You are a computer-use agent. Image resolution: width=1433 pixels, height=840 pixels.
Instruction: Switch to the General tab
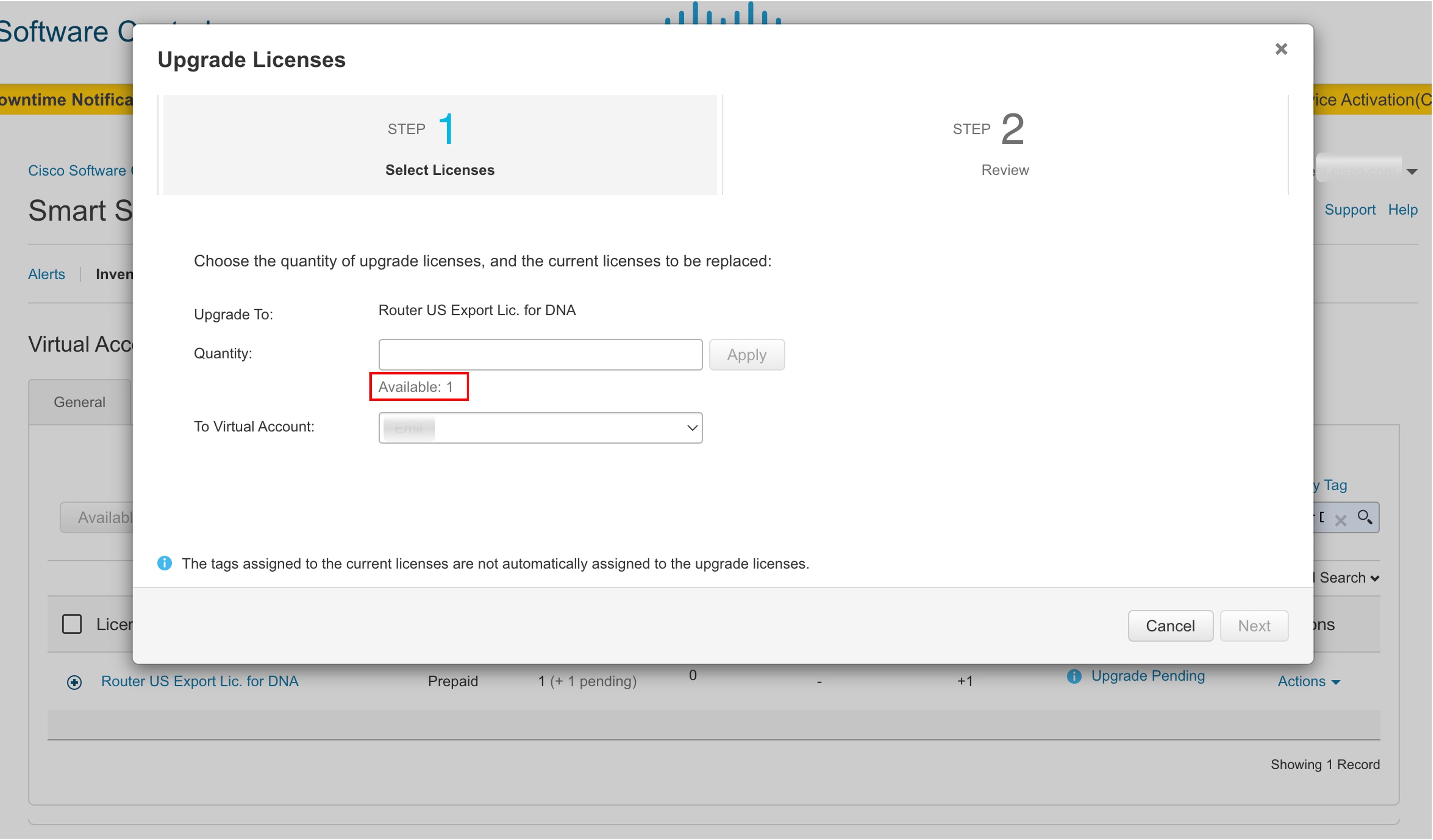click(79, 402)
